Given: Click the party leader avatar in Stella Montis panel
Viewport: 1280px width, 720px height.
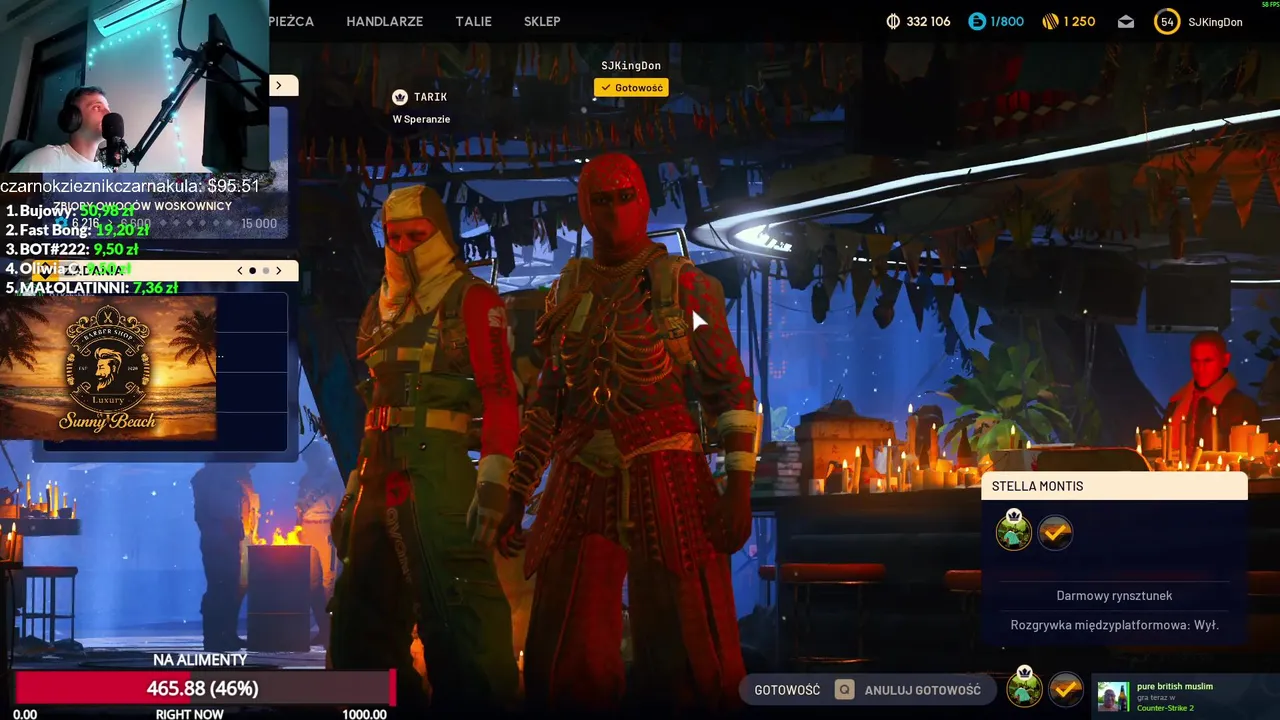Looking at the screenshot, I should click(x=1014, y=531).
